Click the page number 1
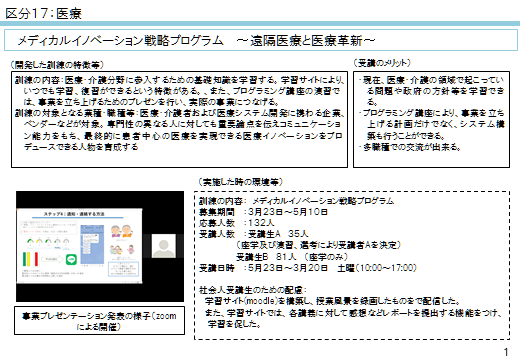520x360 pixels. point(506,352)
